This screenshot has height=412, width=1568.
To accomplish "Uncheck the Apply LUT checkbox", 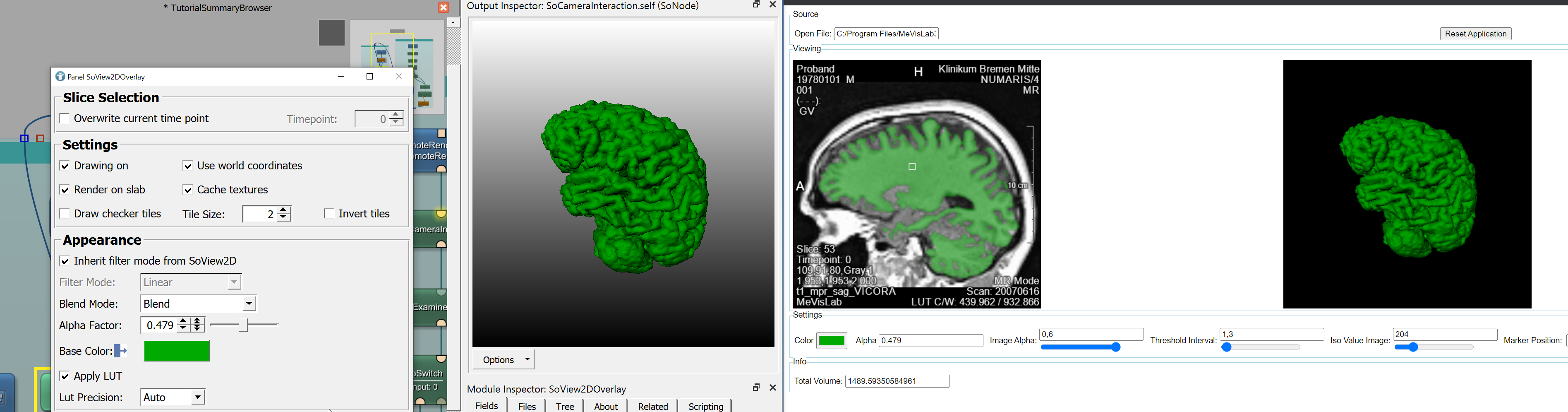I will [65, 377].
